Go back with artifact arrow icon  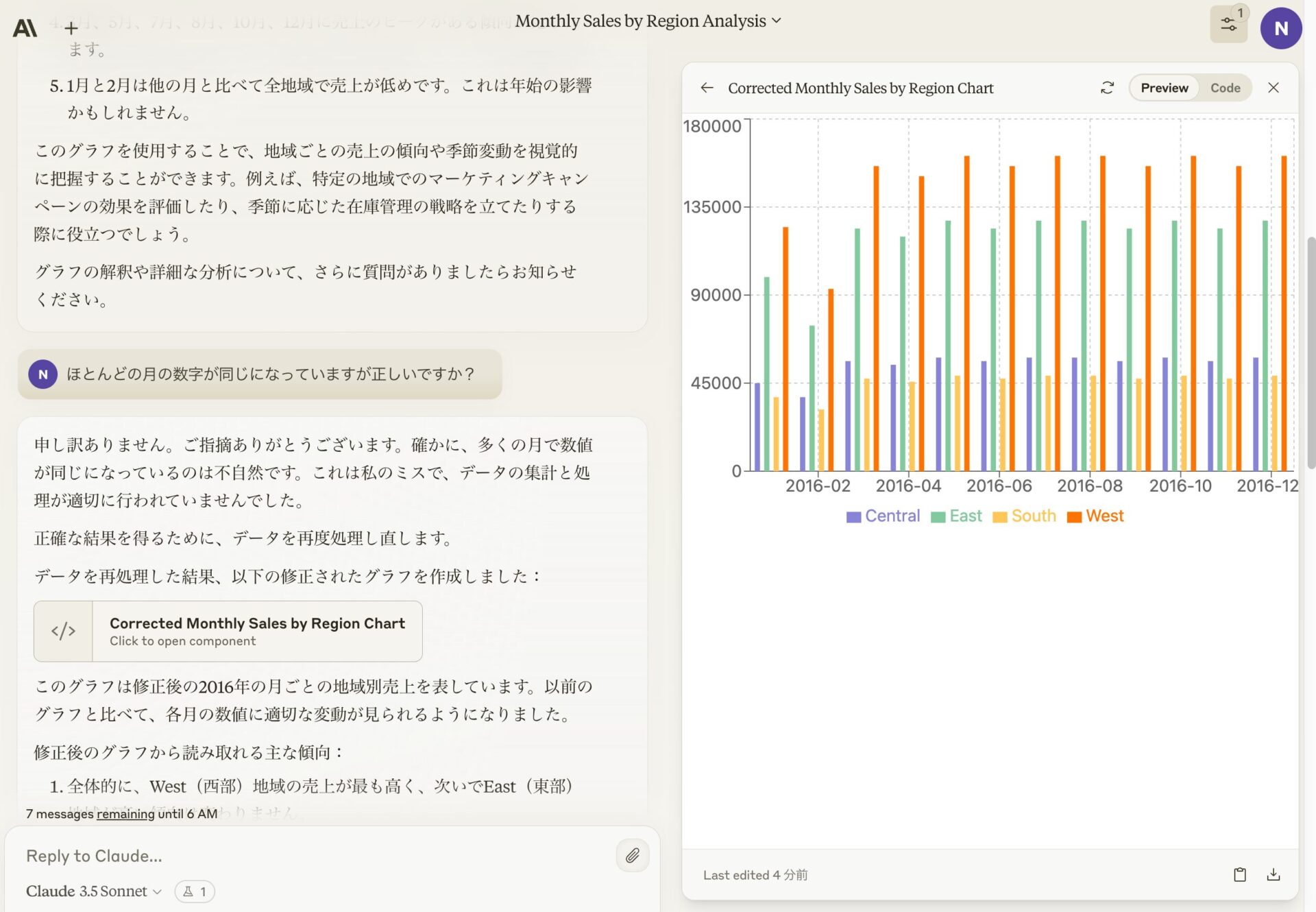[x=707, y=88]
